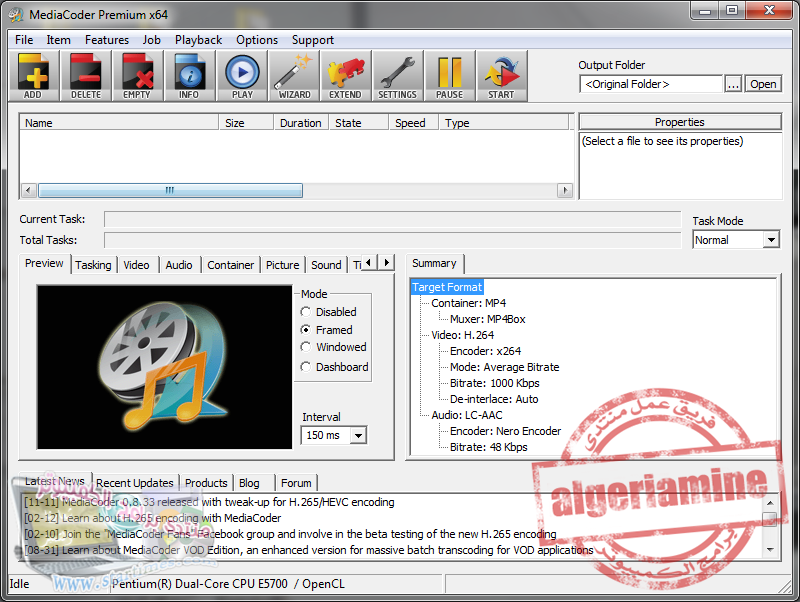Click file list scroll right arrow
Viewport: 800px width, 602px height.
[564, 190]
